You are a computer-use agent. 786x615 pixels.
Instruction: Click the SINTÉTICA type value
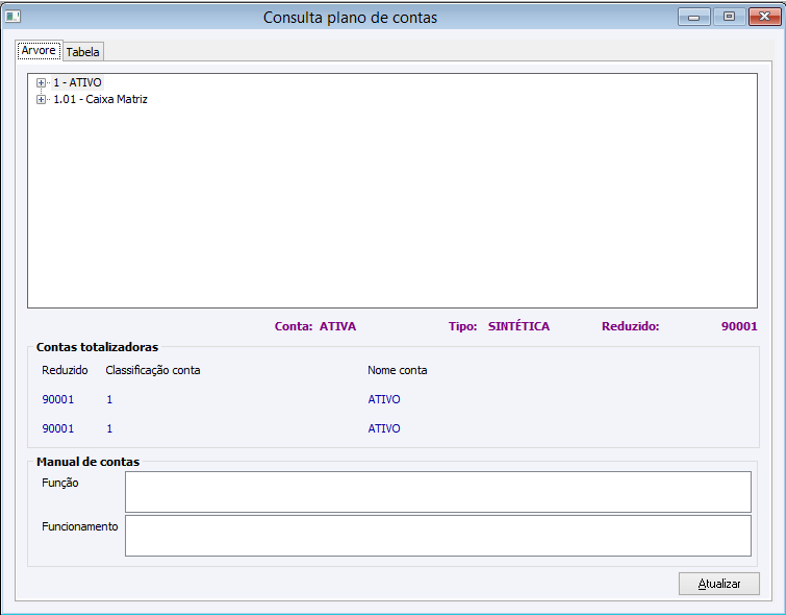[519, 326]
